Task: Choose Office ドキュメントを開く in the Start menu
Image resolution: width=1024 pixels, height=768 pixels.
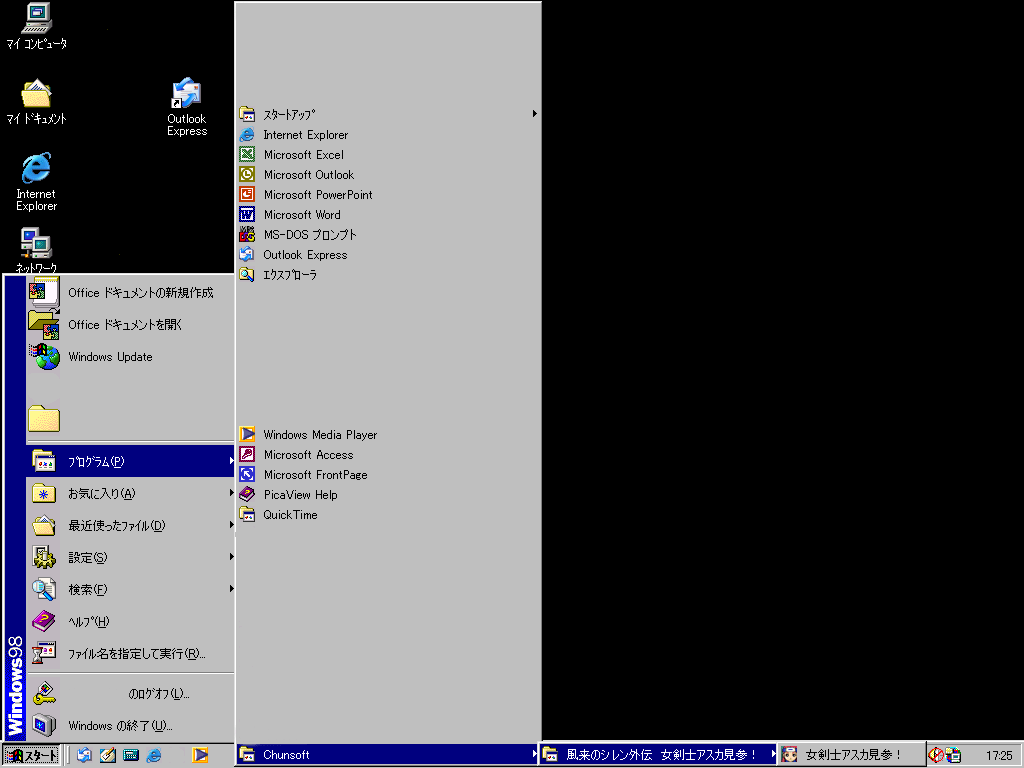Action: pyautogui.click(x=130, y=325)
